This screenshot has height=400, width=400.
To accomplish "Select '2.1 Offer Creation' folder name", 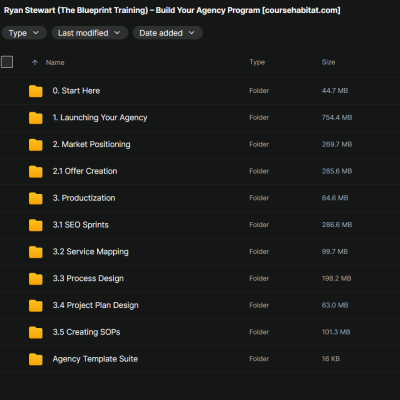I will [x=85, y=171].
